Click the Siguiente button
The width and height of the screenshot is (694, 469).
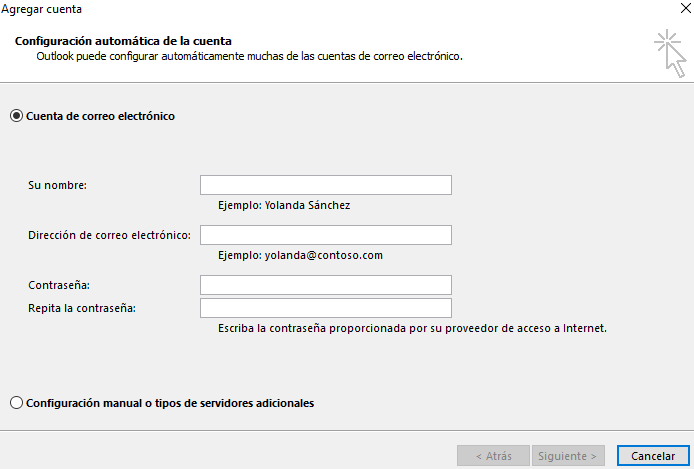(568, 456)
